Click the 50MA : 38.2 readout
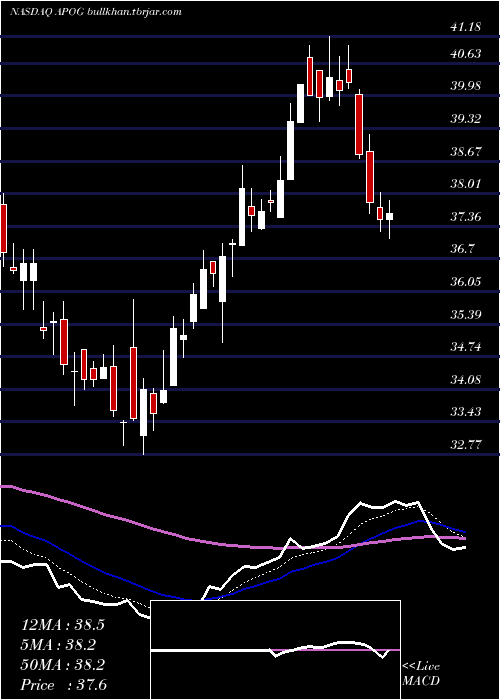Screen dimensions: 500x700 (x=62, y=665)
